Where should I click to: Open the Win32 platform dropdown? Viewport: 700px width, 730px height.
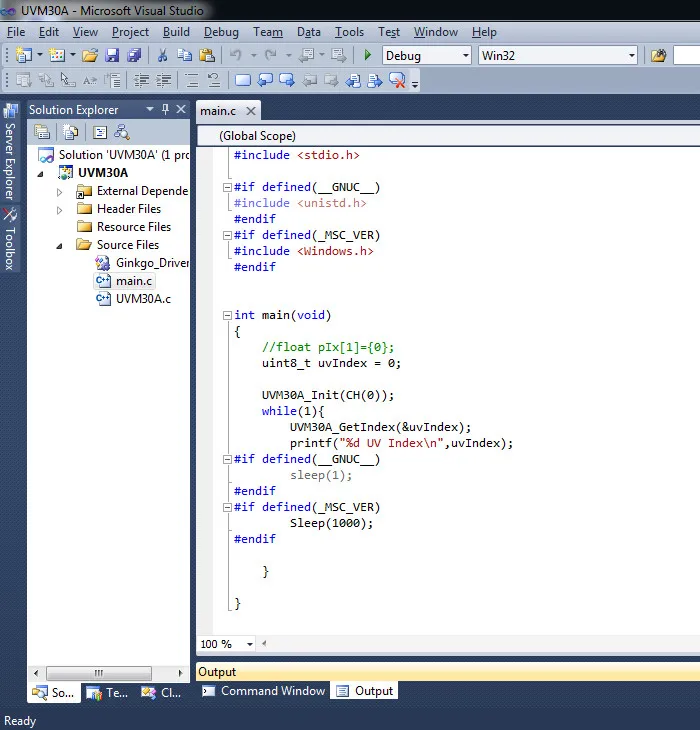(x=631, y=56)
